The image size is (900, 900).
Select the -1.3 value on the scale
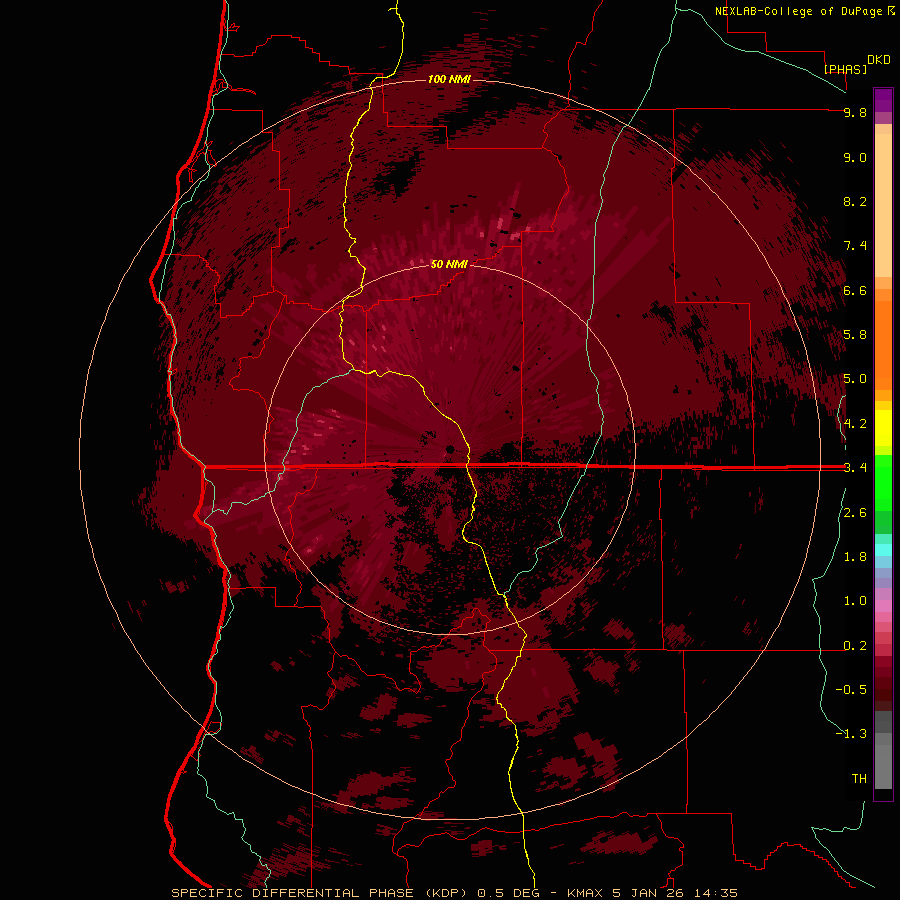tap(851, 734)
